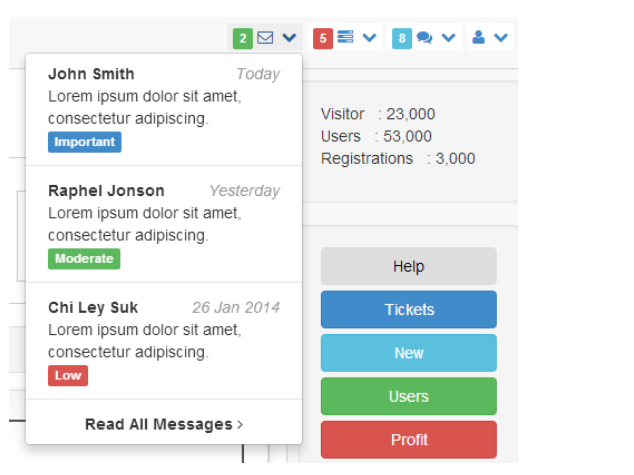Screen dimensions: 634x475
Task: Click the green Users button
Action: (x=409, y=396)
